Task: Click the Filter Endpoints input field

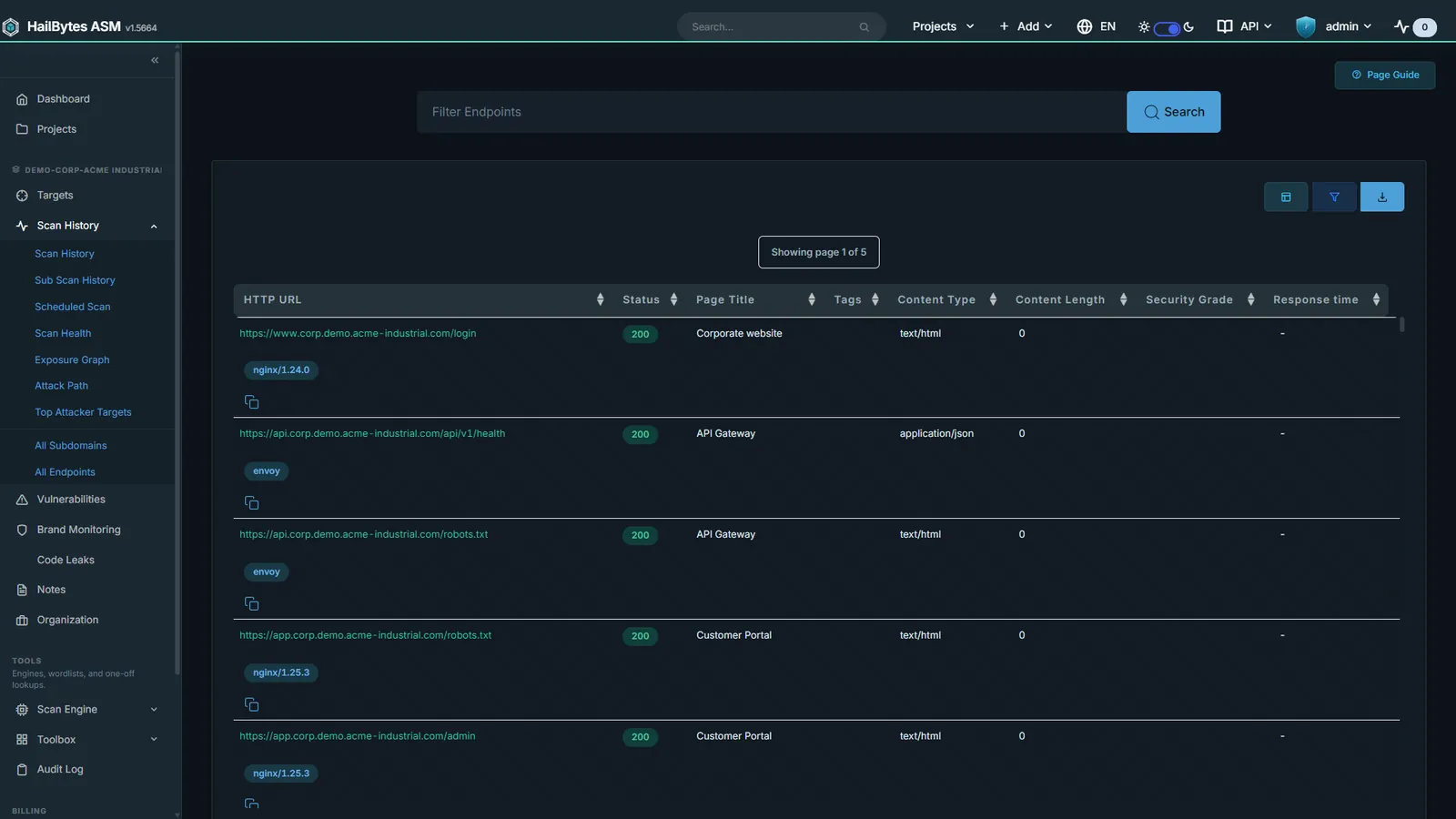Action: tap(772, 112)
